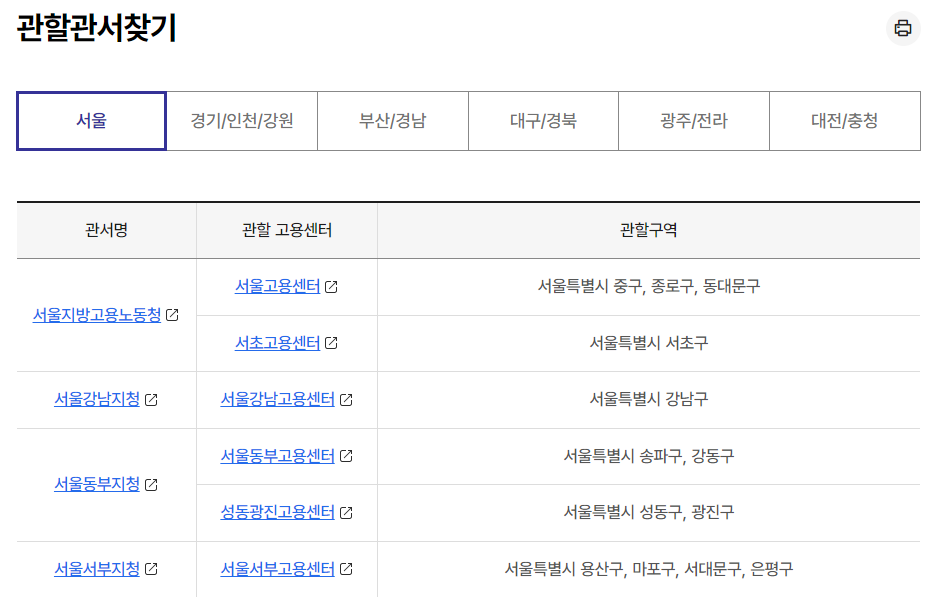Open the 대구/경북 region tab

[543, 120]
